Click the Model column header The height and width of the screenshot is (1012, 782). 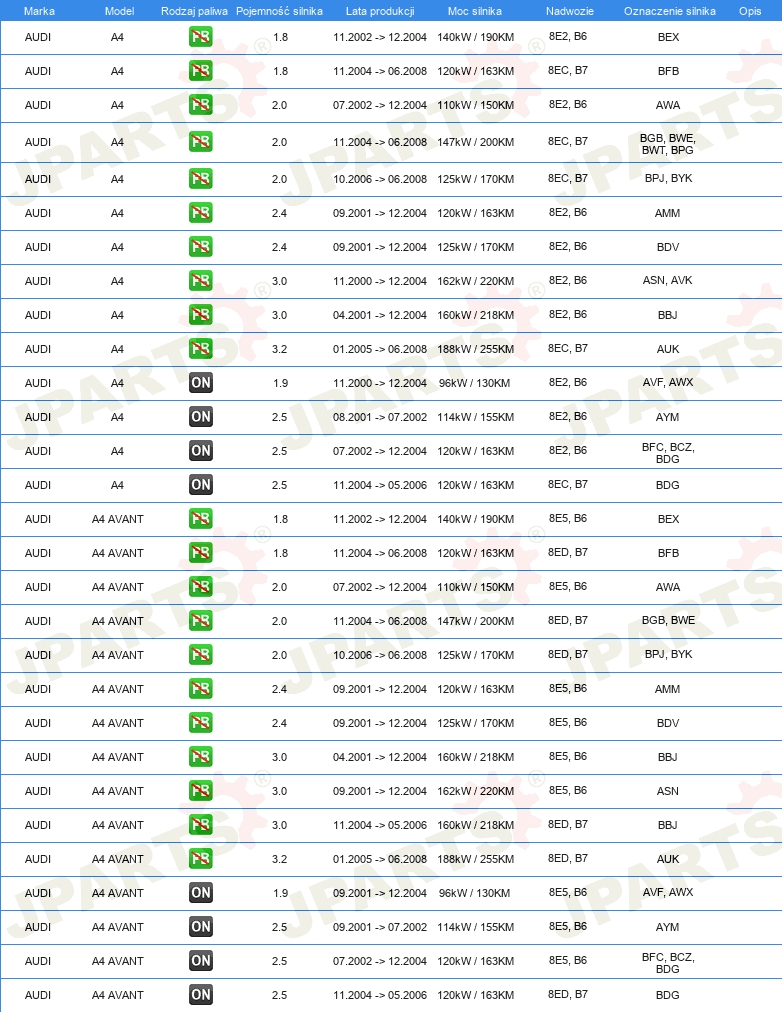click(119, 11)
